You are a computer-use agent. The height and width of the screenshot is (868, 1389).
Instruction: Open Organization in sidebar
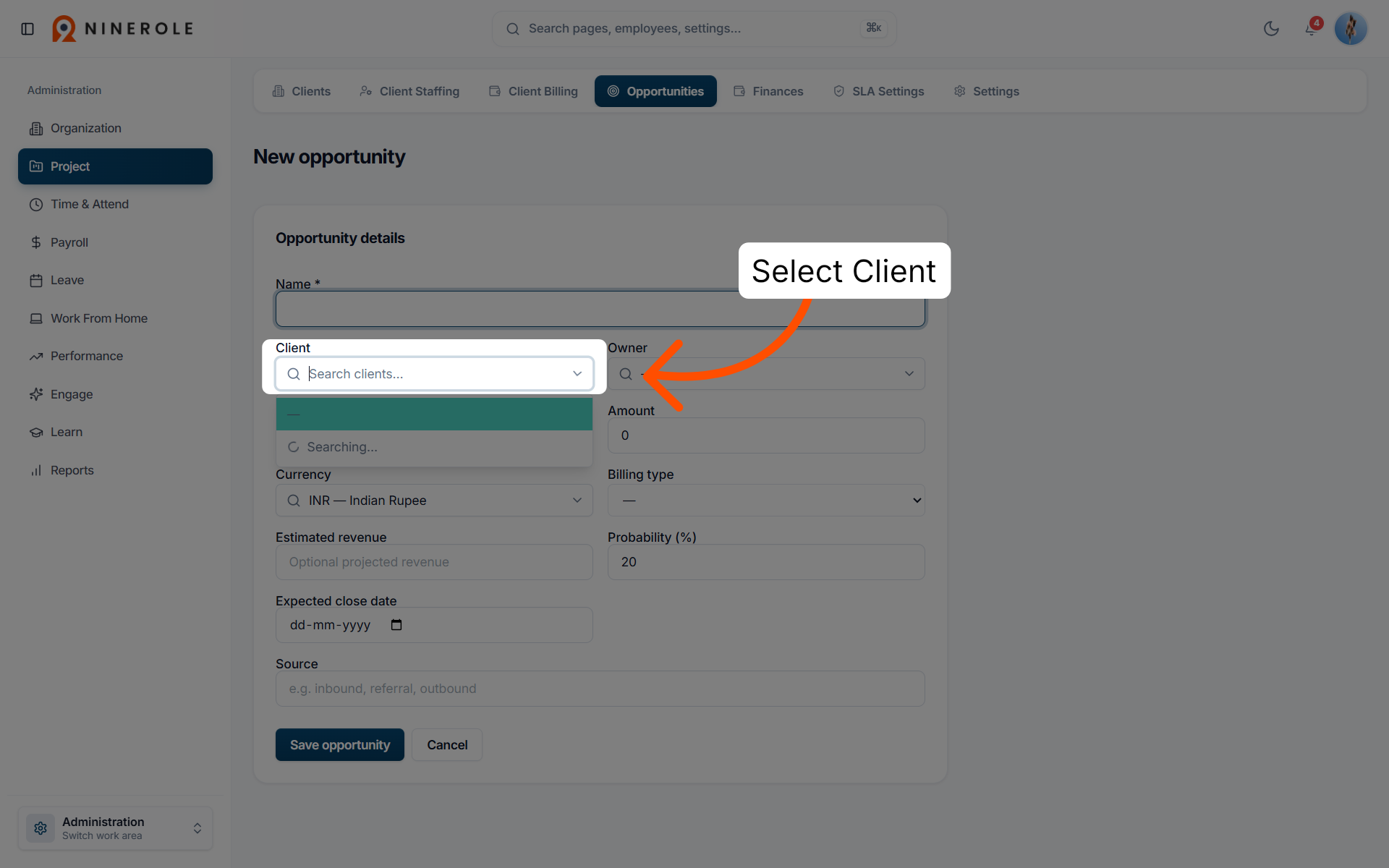(115, 128)
